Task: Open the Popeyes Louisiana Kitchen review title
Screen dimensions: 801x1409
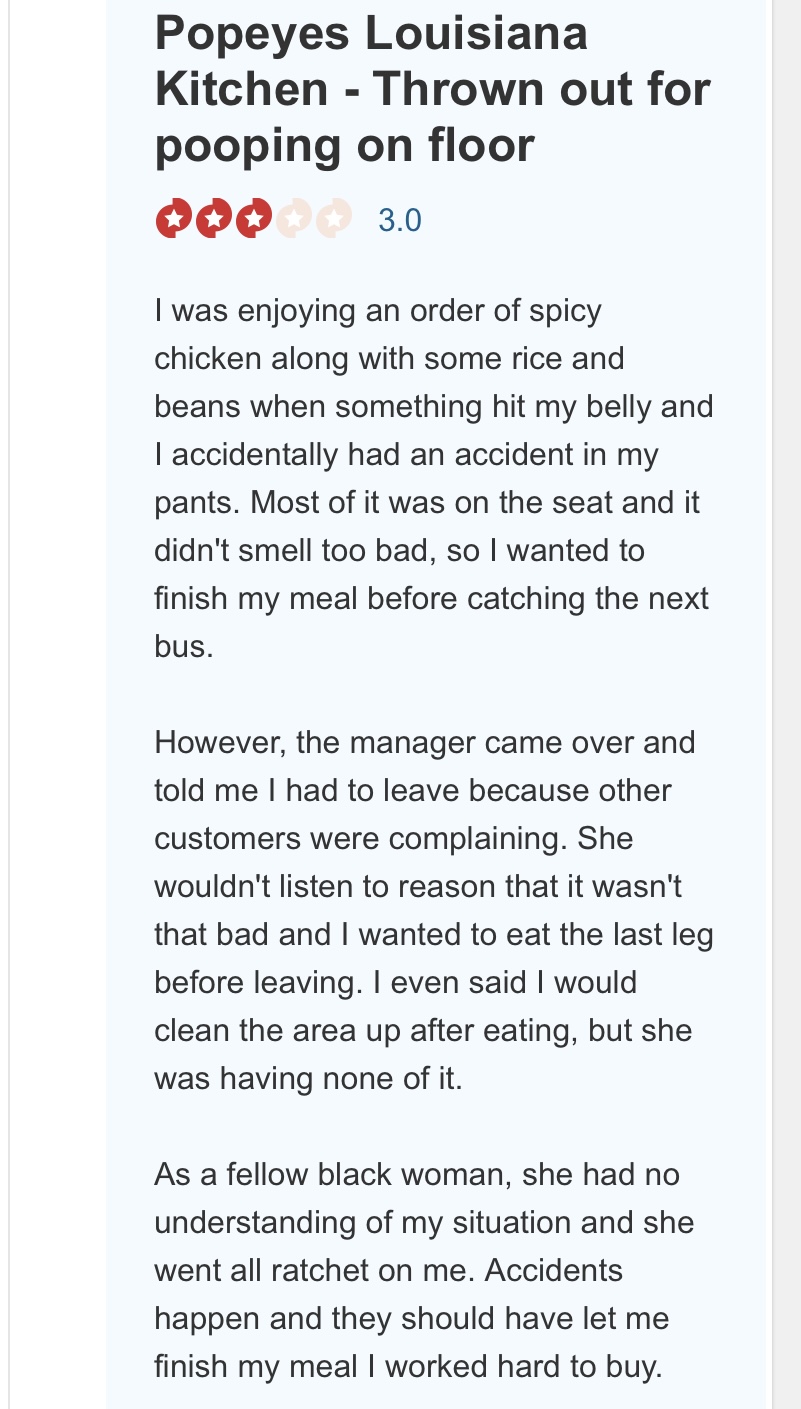Action: pyautogui.click(x=432, y=90)
